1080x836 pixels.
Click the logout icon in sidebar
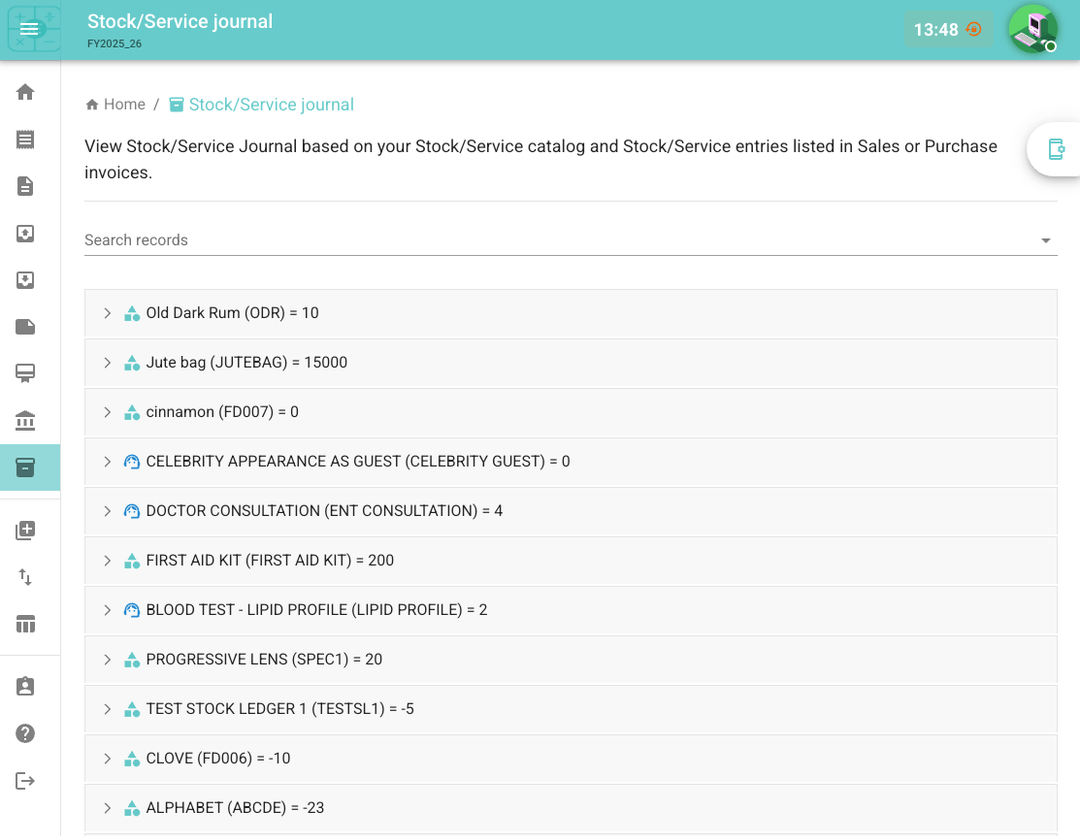coord(26,780)
